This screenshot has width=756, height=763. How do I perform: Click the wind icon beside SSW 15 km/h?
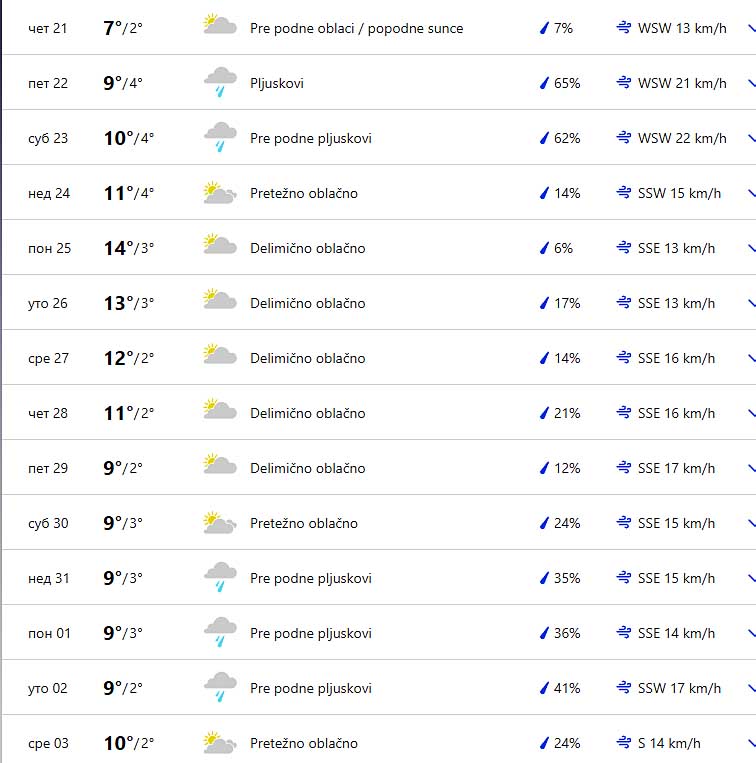(x=624, y=193)
